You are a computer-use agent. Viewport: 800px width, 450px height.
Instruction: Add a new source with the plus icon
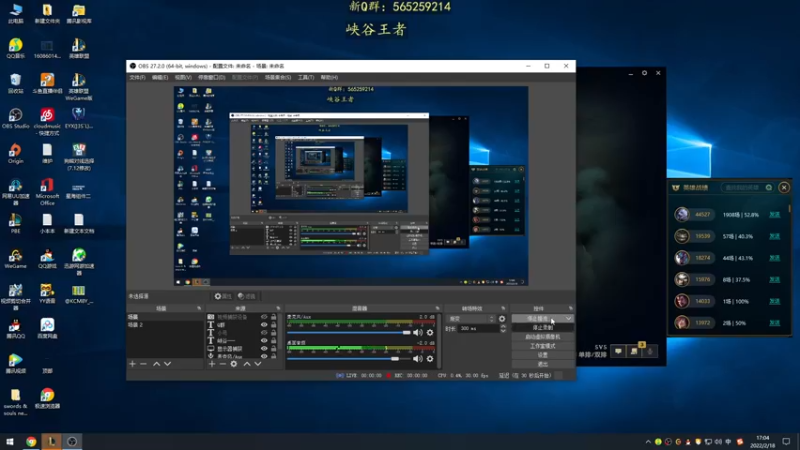(x=212, y=364)
